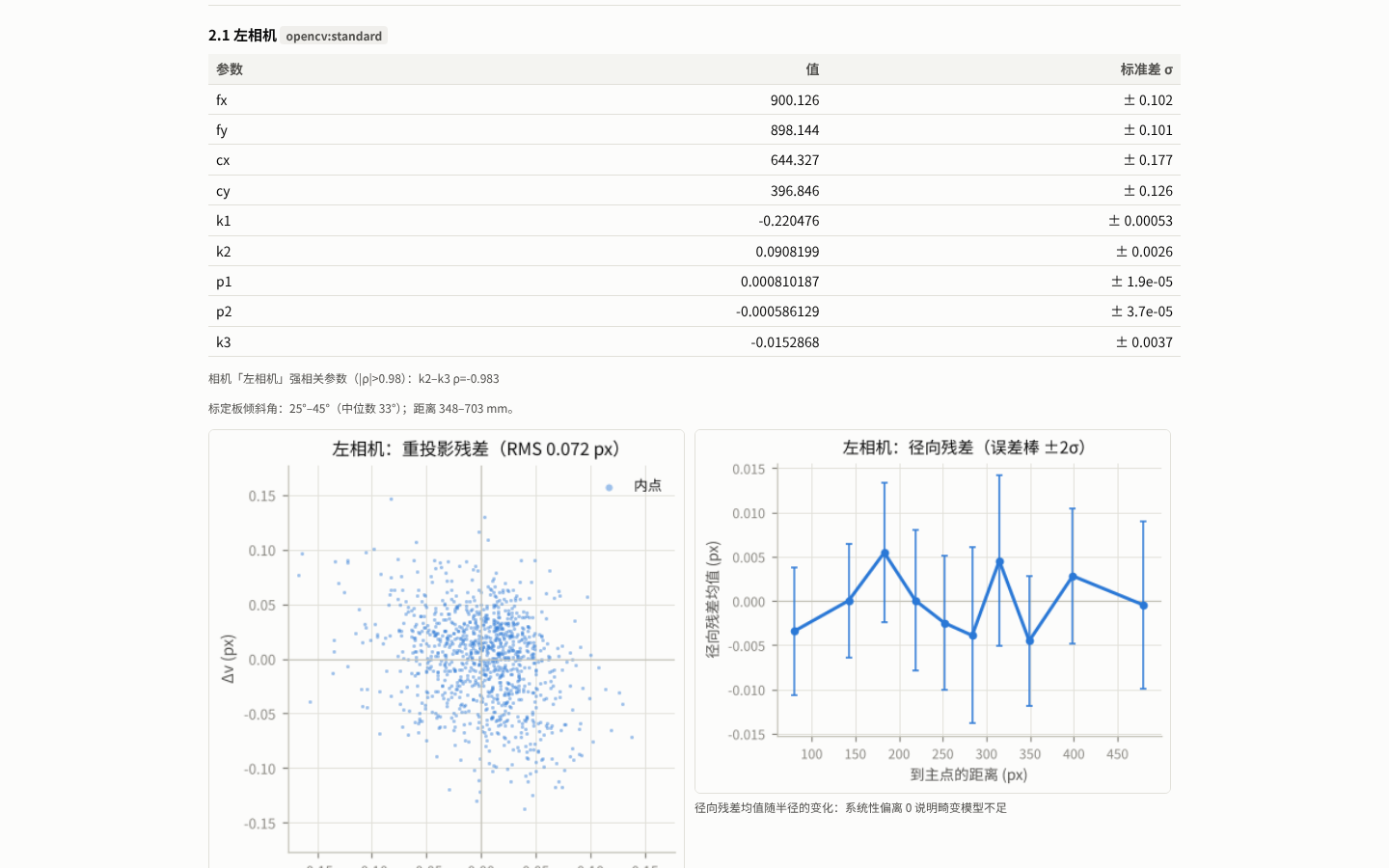Click the k2 standard deviation ± 0.0026
Screen dimensions: 1389x868
tap(1144, 252)
